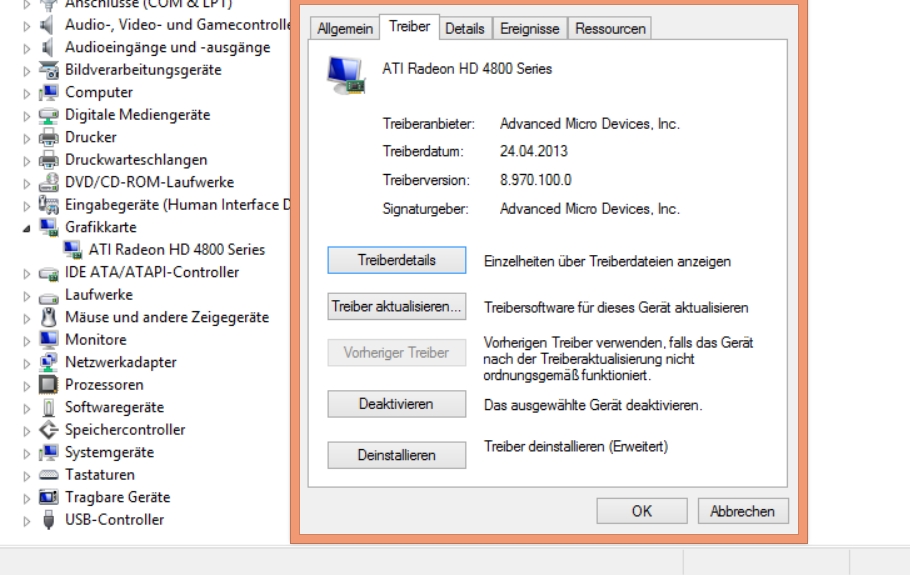Click the Speichercontroller icon

(48, 430)
